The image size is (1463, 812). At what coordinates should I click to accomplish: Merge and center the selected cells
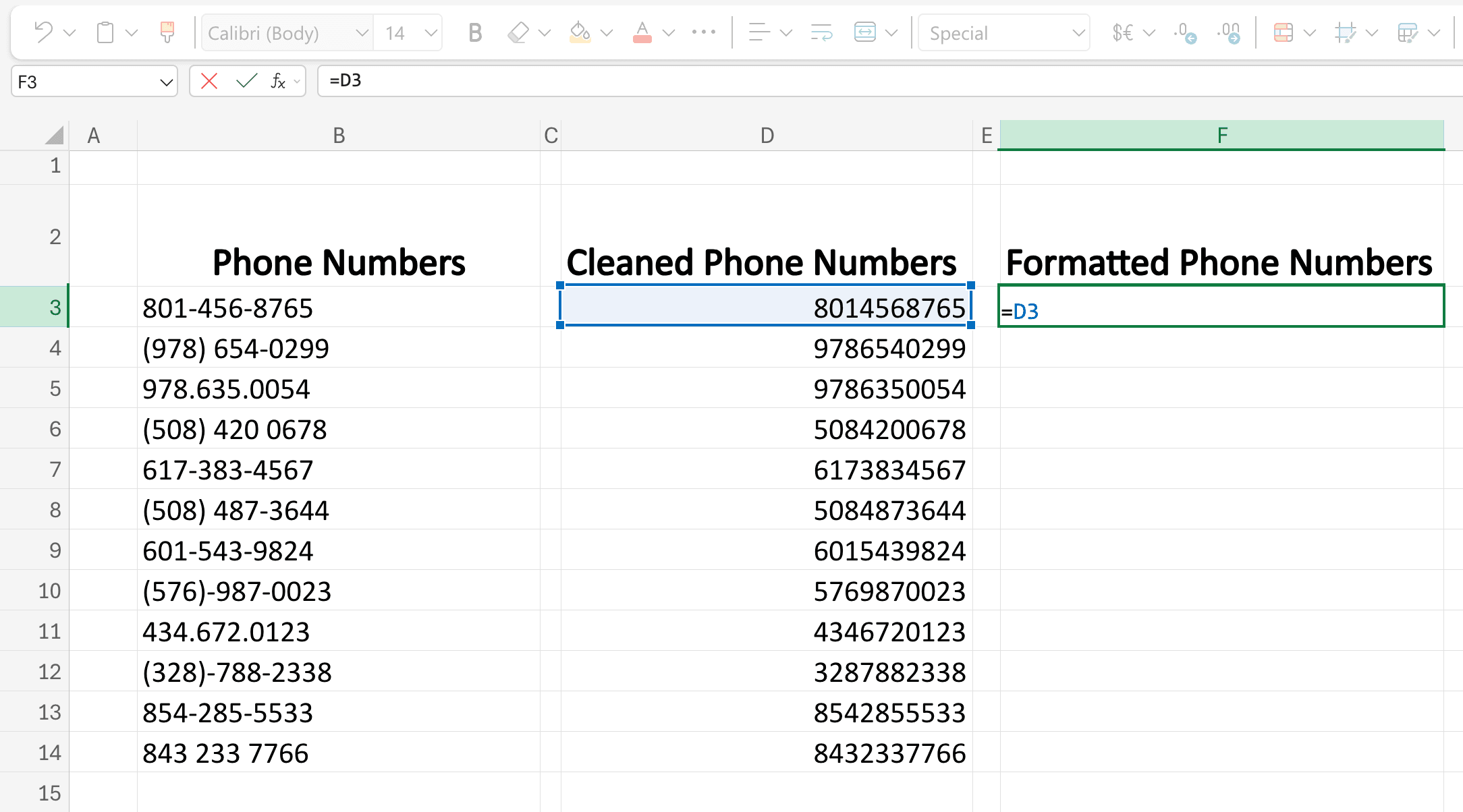[x=866, y=32]
